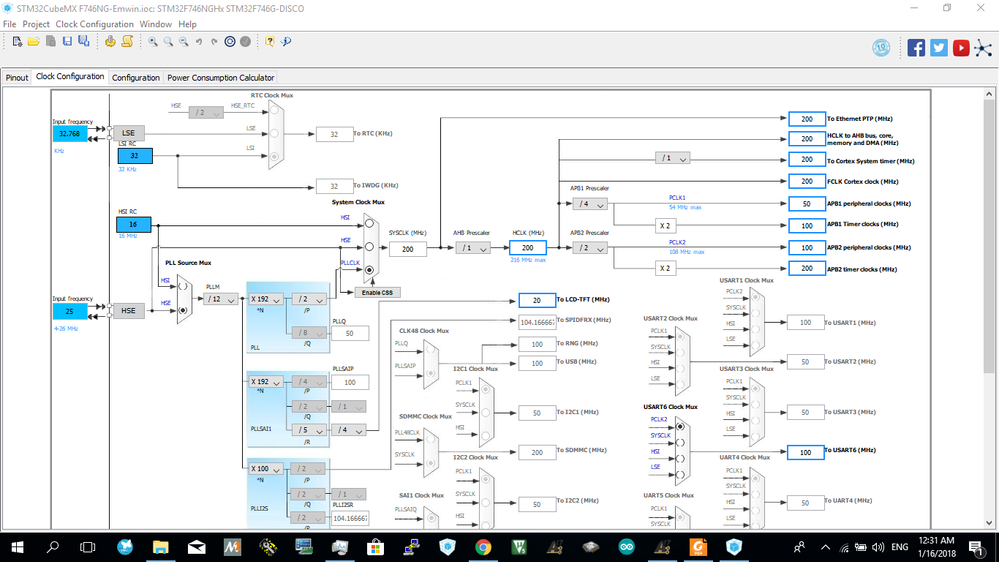Select SYSCLK in the USART6 Clock Mux
This screenshot has height=562, width=999.
680,442
